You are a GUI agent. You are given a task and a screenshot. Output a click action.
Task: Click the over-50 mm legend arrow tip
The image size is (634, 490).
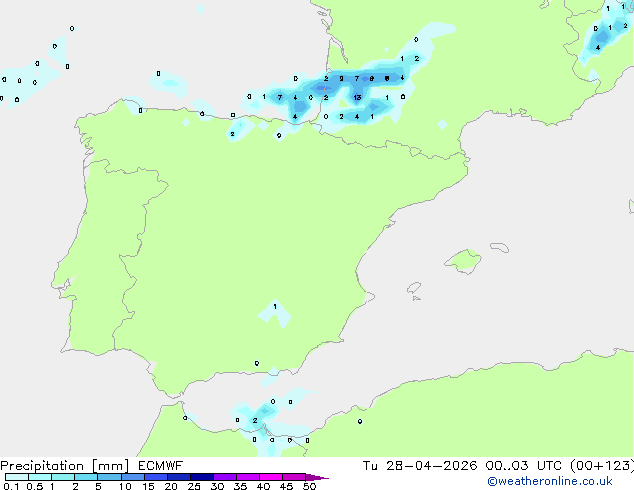(317, 477)
